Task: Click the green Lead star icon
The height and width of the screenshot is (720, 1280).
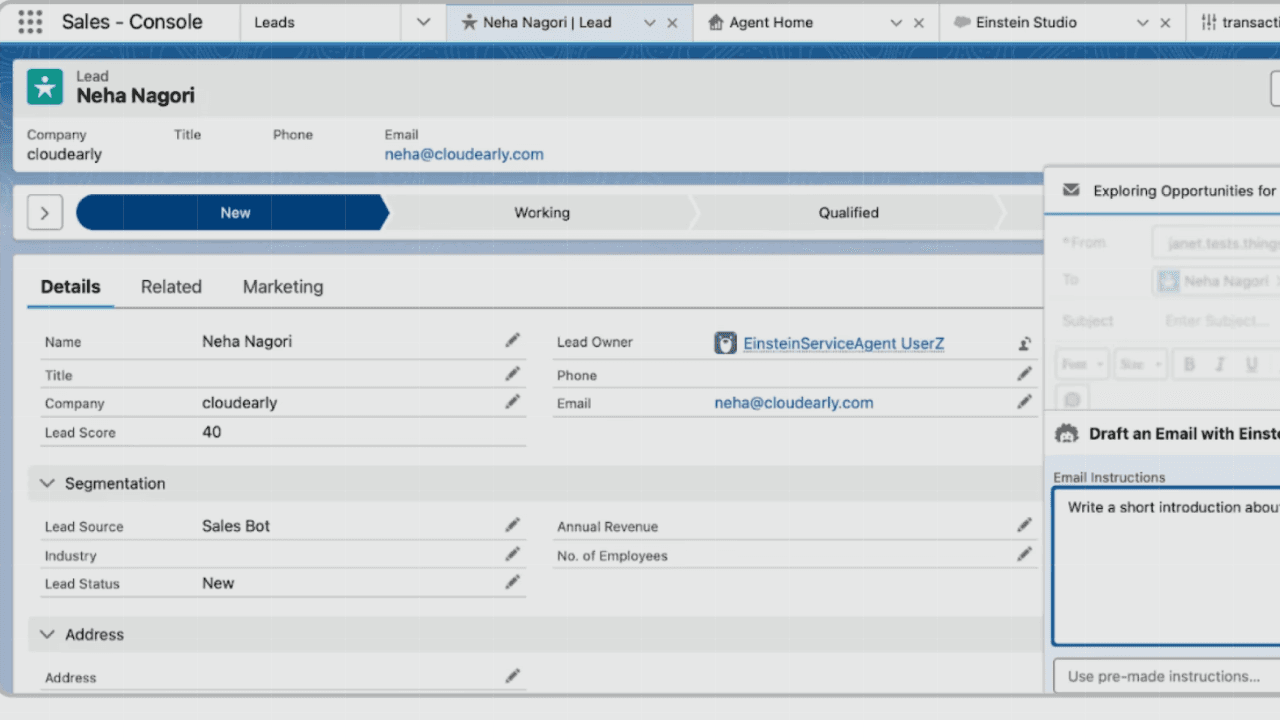Action: pos(45,87)
